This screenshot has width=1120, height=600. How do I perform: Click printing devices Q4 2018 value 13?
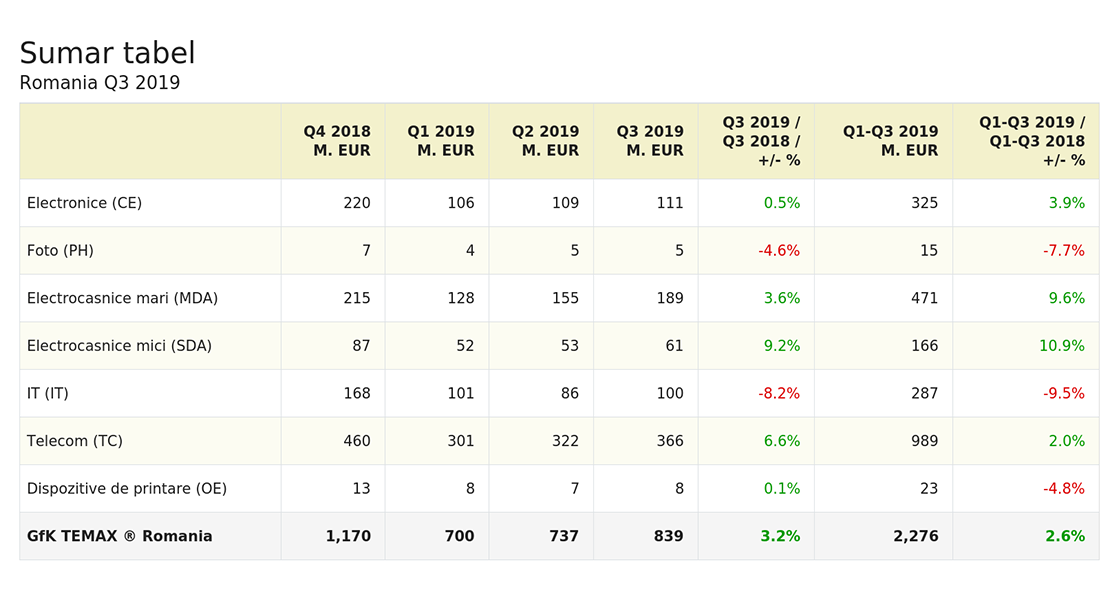pyautogui.click(x=361, y=489)
